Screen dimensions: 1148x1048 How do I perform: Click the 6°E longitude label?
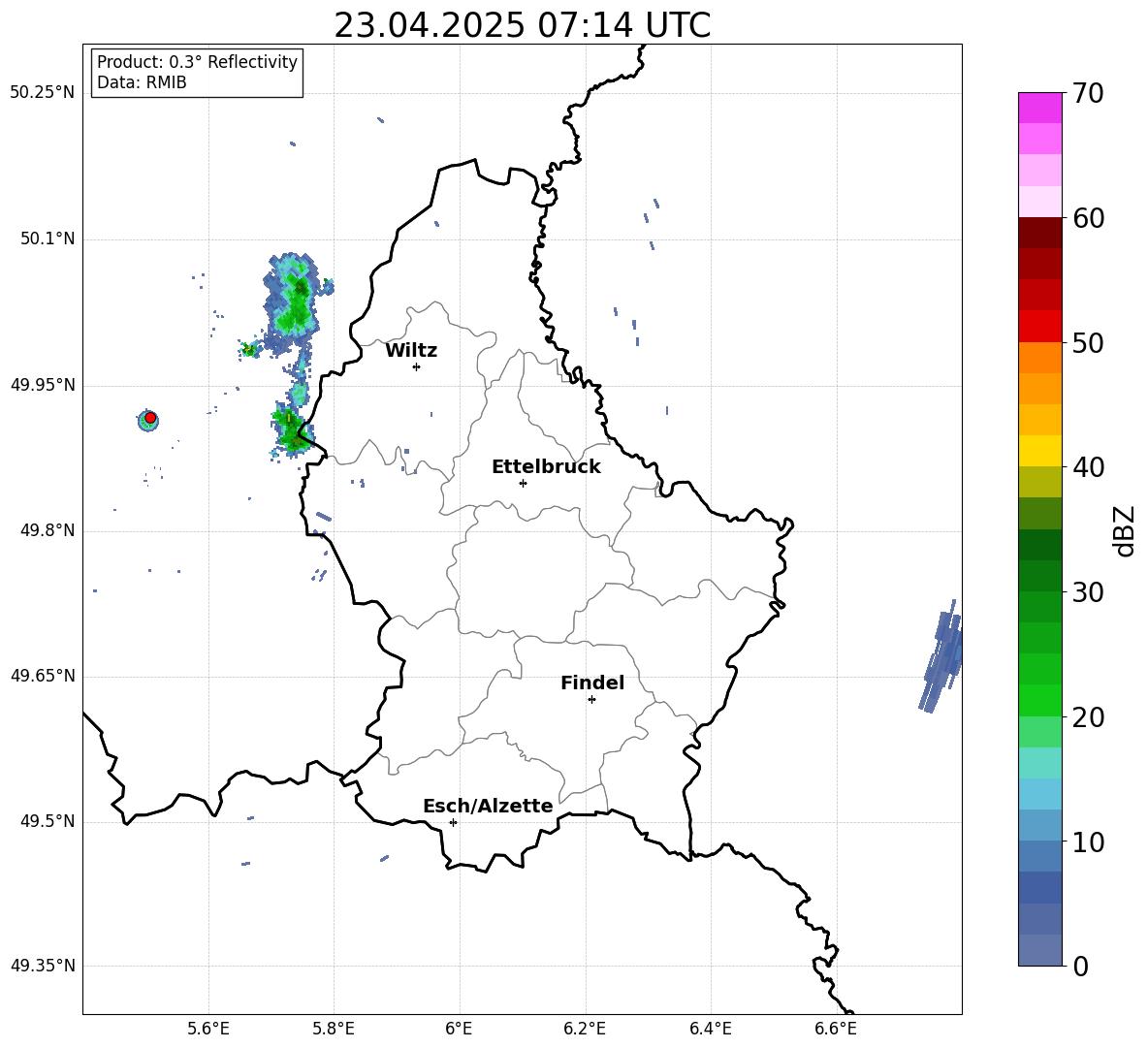459,1029
